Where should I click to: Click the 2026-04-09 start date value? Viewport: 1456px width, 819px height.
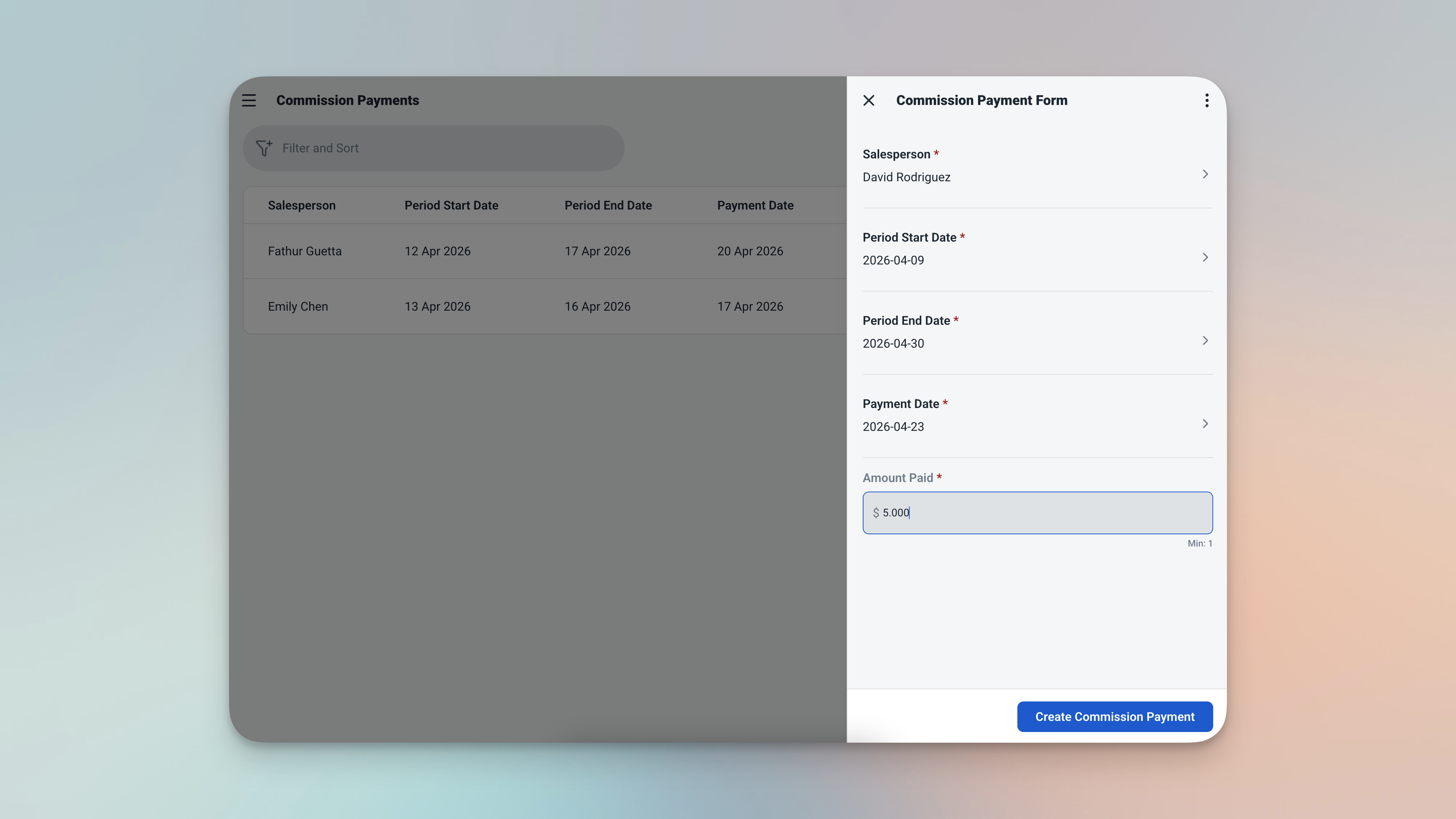coord(893,261)
